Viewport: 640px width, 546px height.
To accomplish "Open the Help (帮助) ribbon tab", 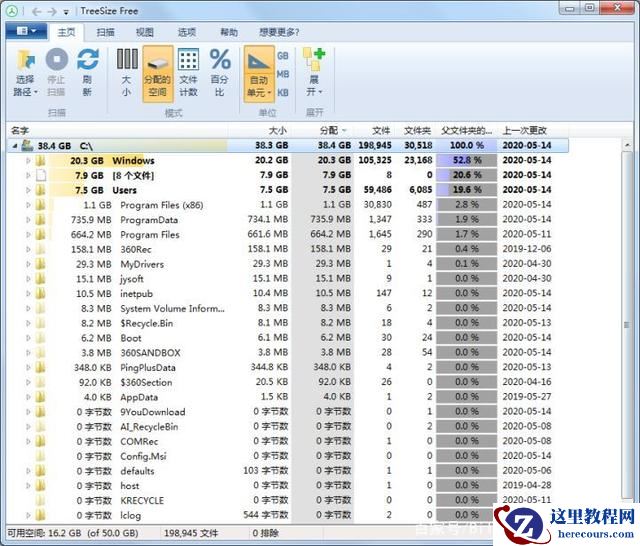I will point(229,32).
